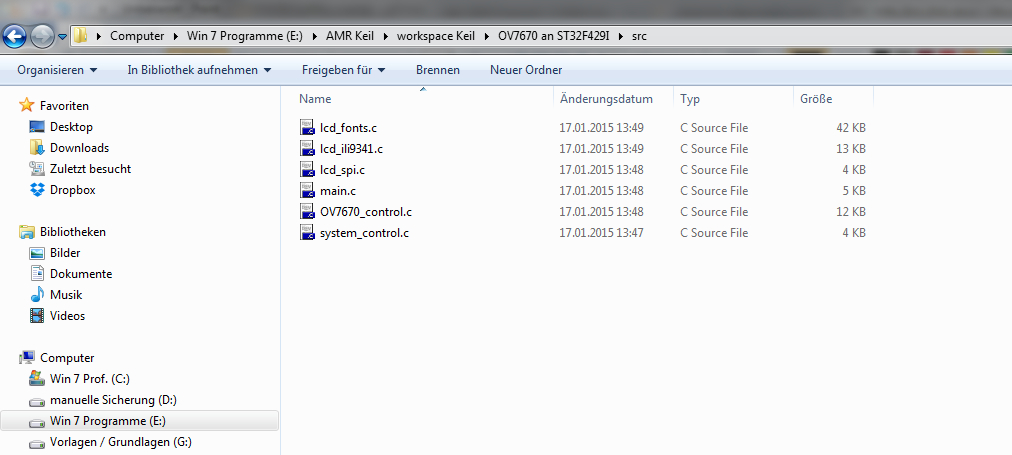Open the Musik library

(x=66, y=295)
